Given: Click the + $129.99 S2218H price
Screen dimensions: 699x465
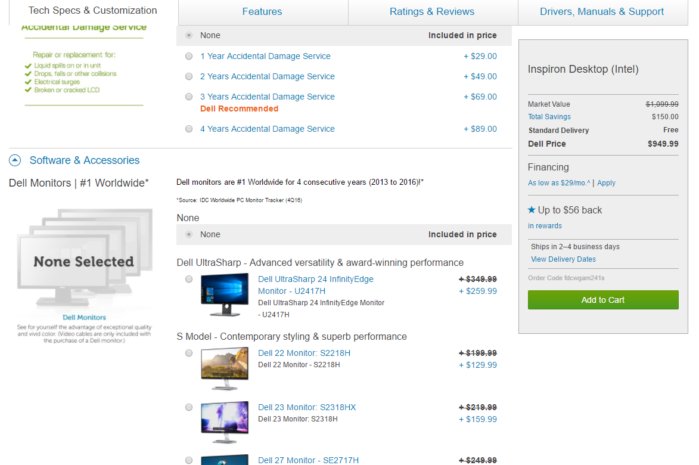Looking at the screenshot, I should tap(478, 365).
